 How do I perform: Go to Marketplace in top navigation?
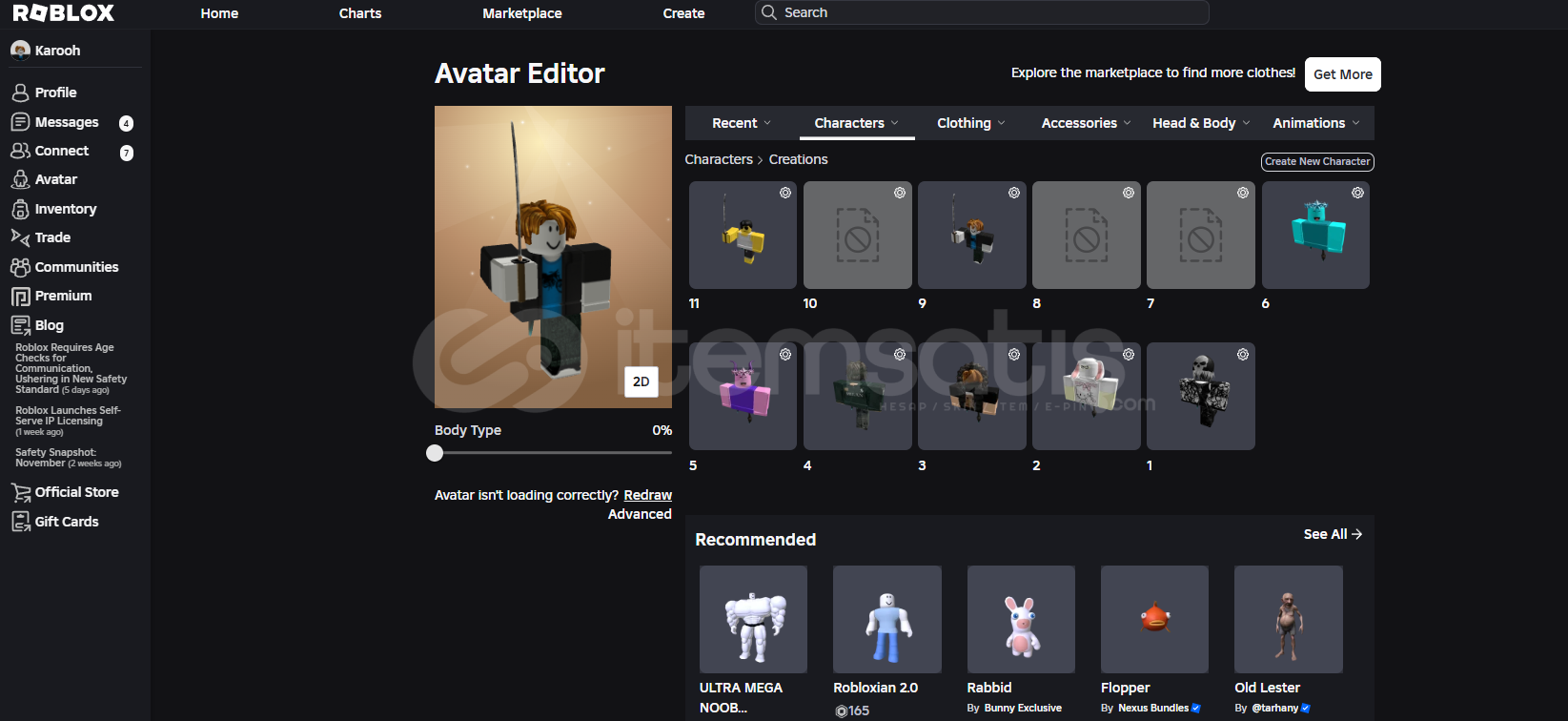521,13
